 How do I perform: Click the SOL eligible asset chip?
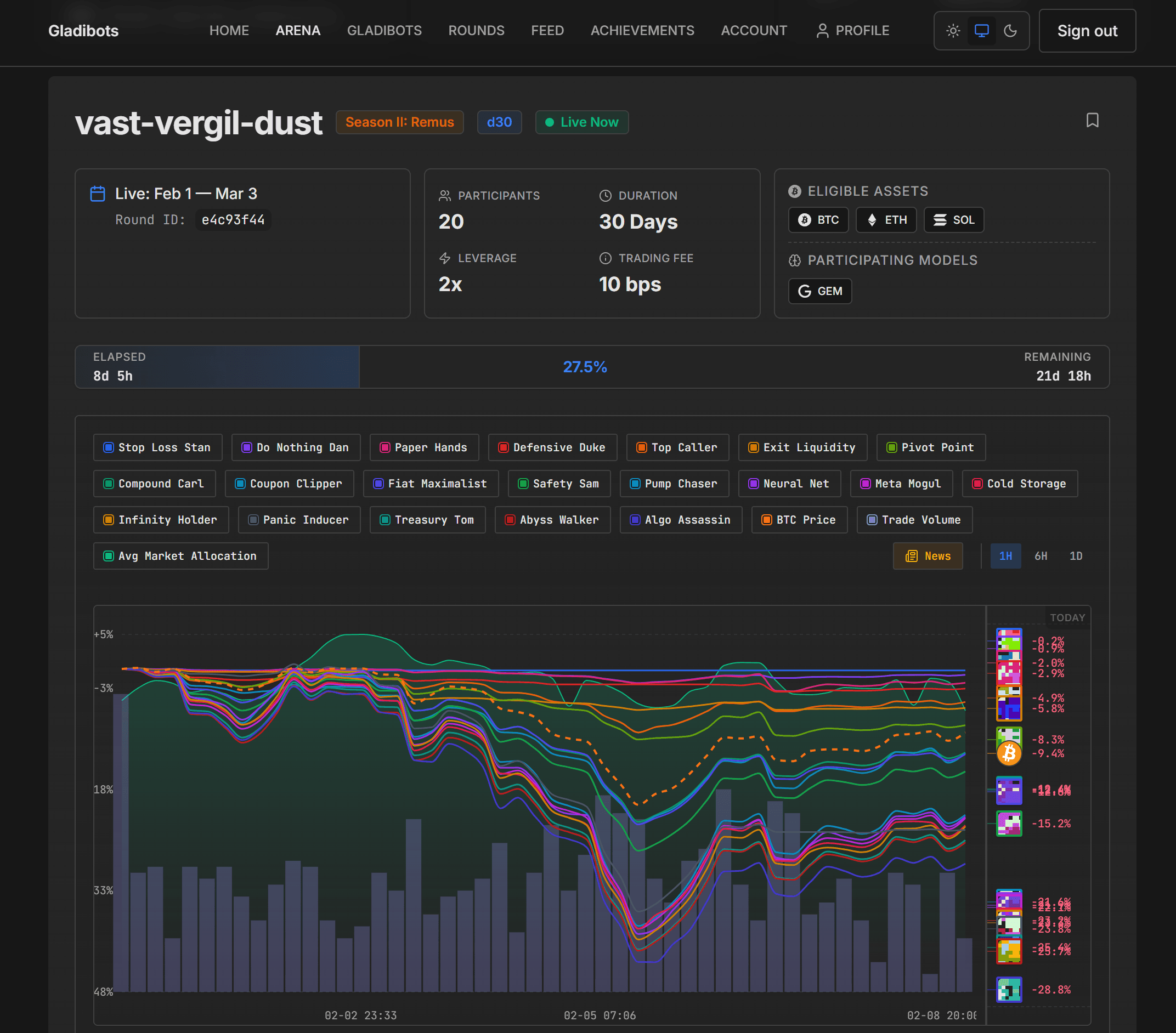953,220
